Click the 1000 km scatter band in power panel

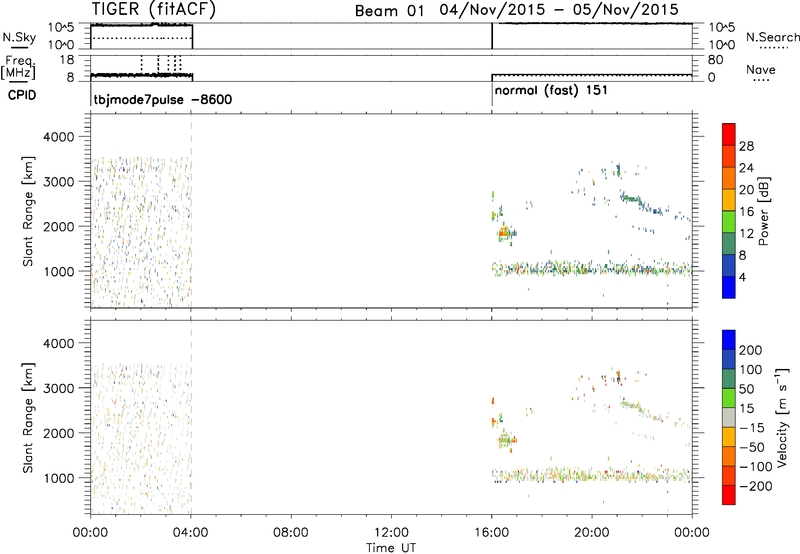[591, 268]
